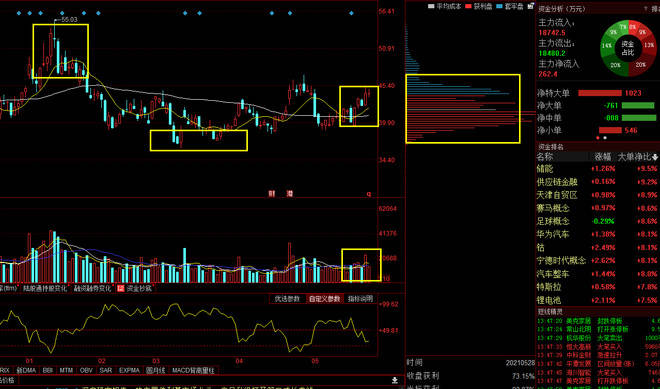This screenshot has width=660, height=389.
Task: Click the first blue diamond event marker
Action: pos(19,13)
